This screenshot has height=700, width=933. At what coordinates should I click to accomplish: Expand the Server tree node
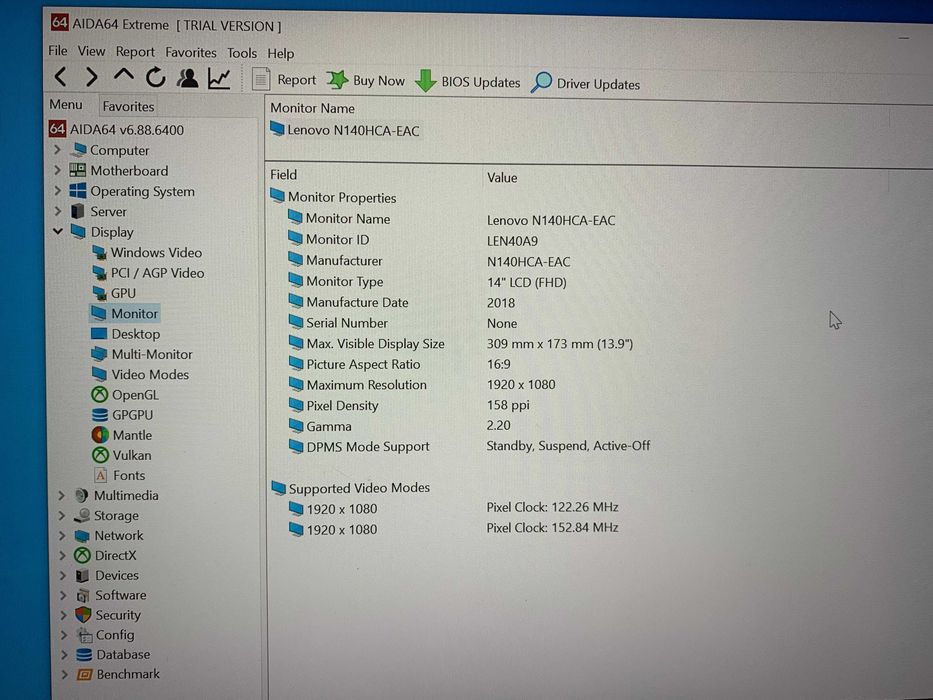[x=58, y=211]
